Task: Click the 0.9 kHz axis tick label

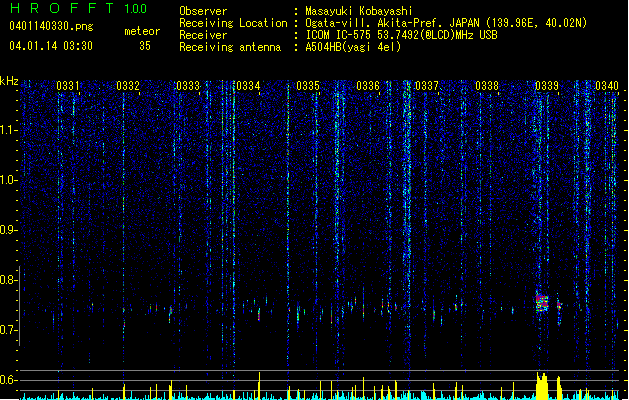Action: (9, 230)
